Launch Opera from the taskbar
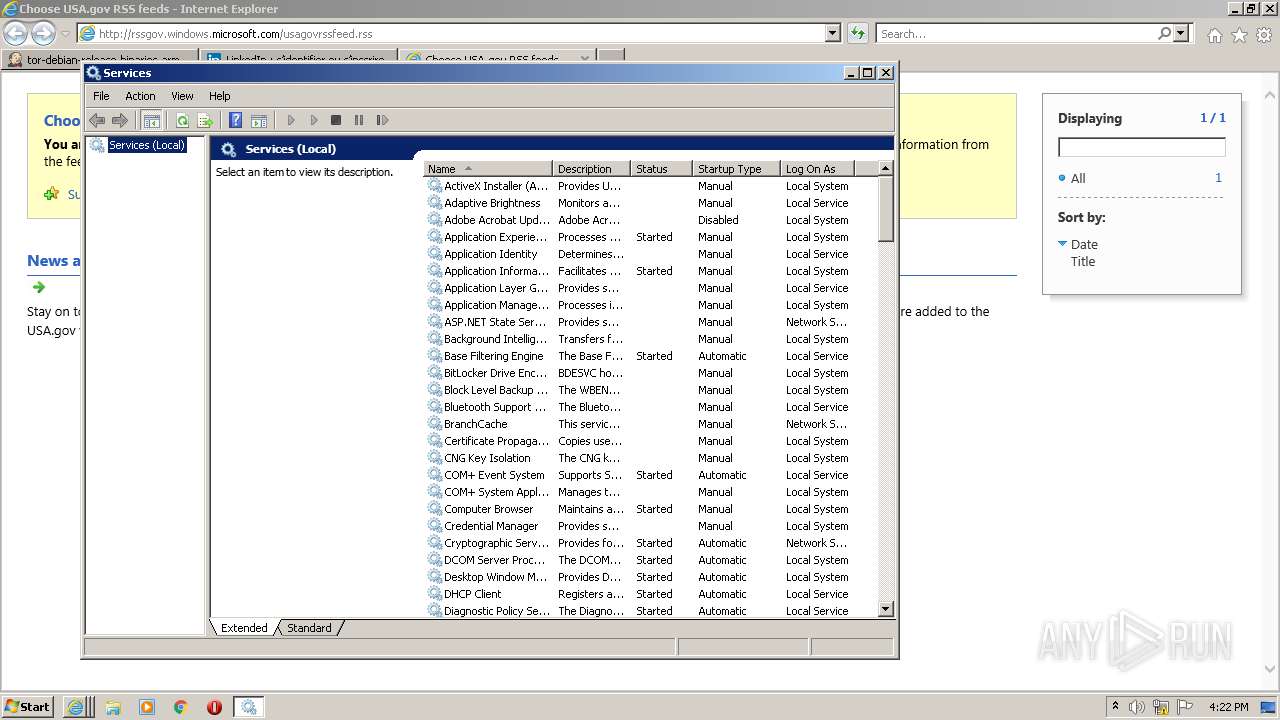This screenshot has width=1280, height=720. tap(214, 707)
